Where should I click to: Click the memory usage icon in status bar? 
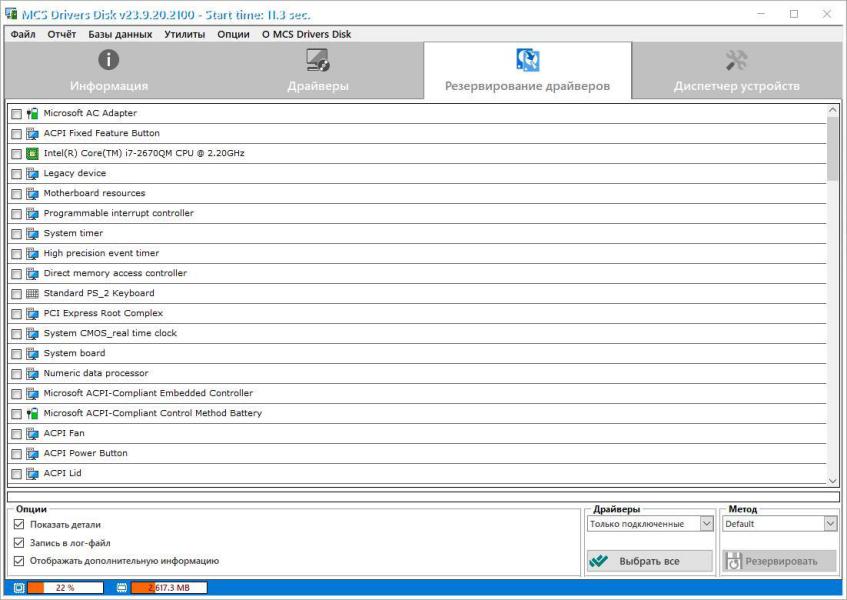pos(122,588)
